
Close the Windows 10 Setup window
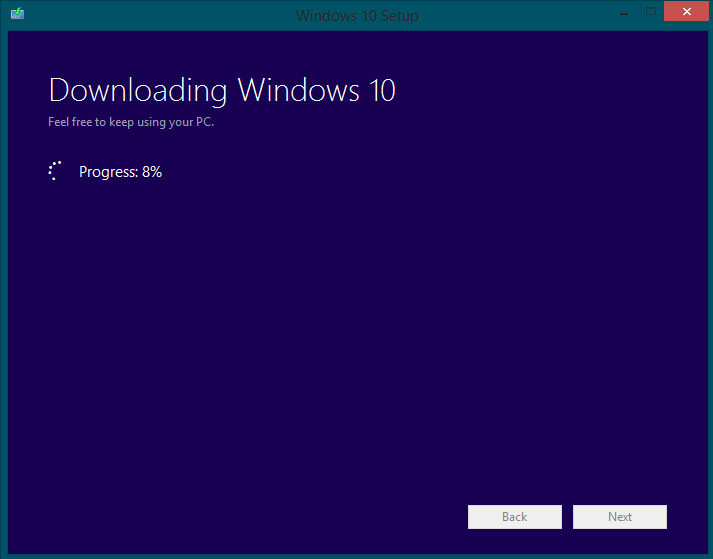click(687, 11)
